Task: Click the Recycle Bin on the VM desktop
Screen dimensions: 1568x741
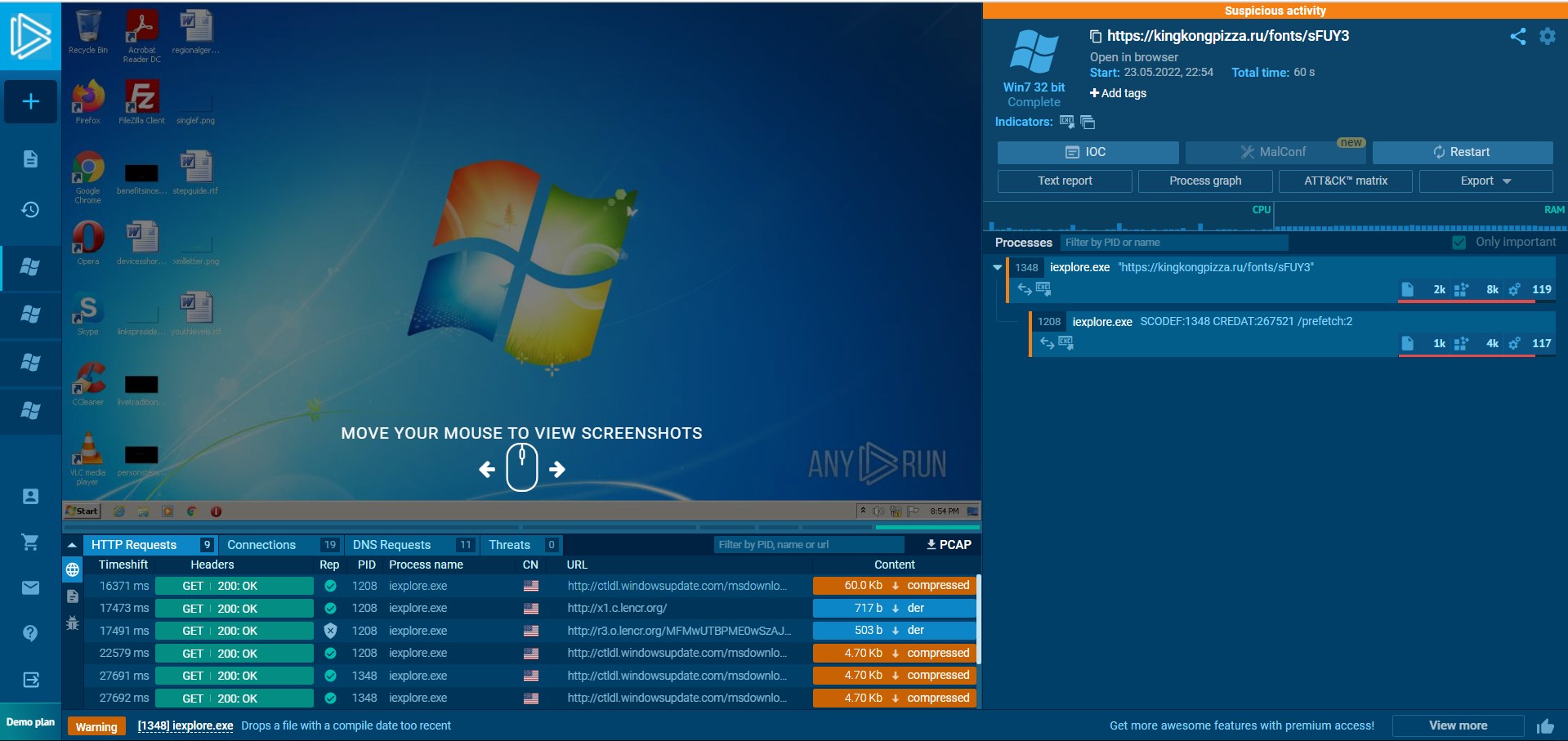Action: 88,32
